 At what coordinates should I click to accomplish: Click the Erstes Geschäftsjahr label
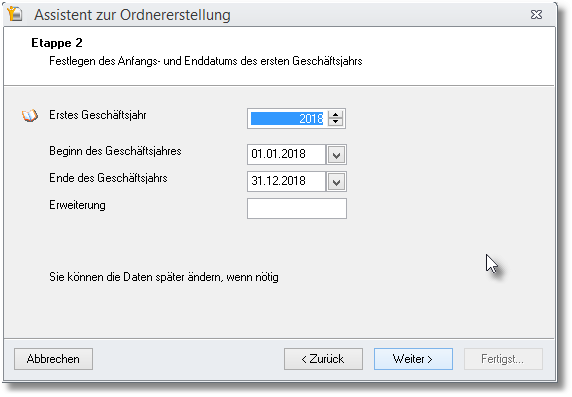(98, 115)
